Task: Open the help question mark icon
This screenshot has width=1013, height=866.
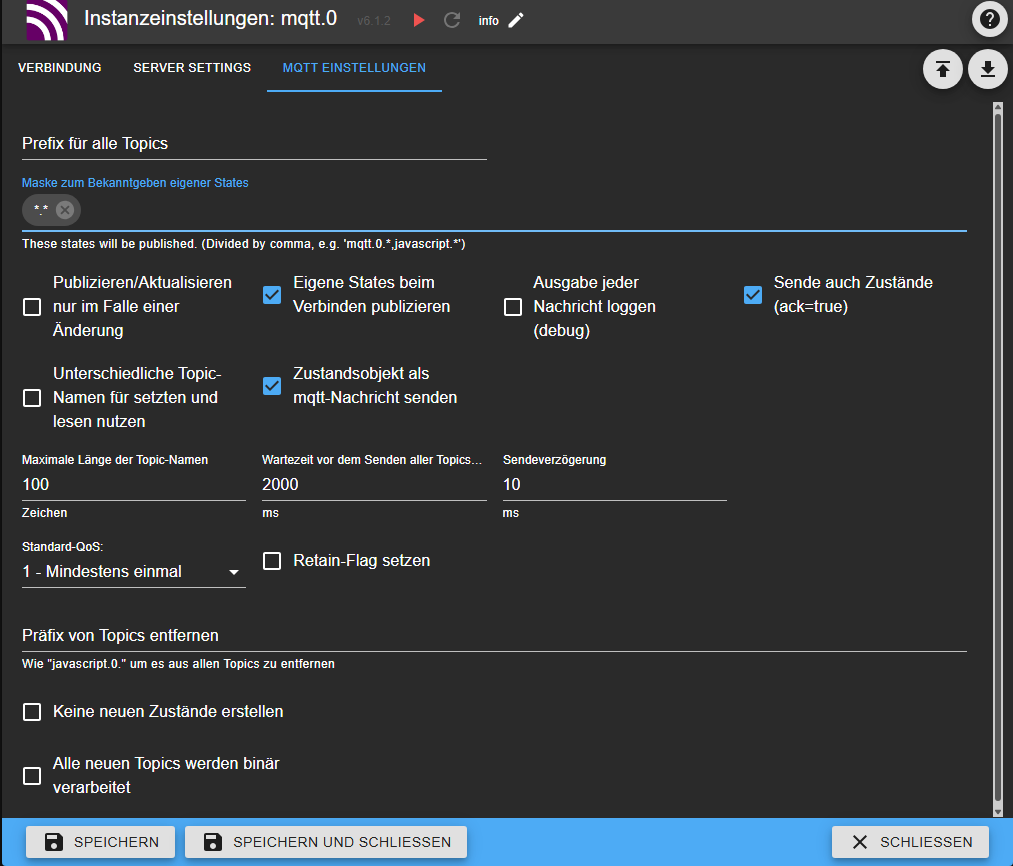Action: tap(989, 19)
